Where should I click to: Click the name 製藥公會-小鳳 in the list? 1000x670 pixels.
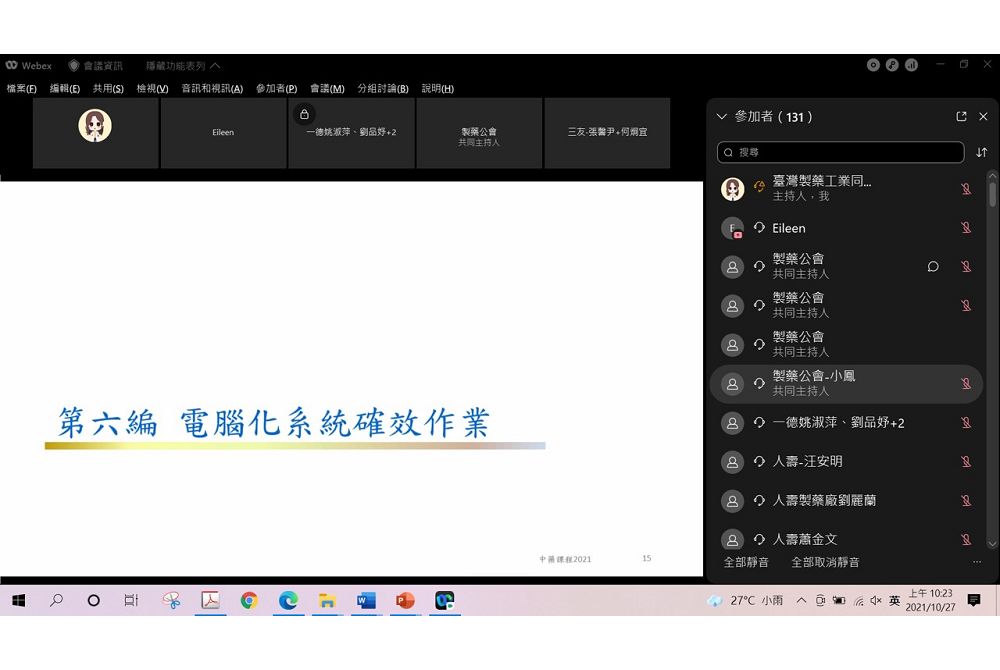pos(814,376)
